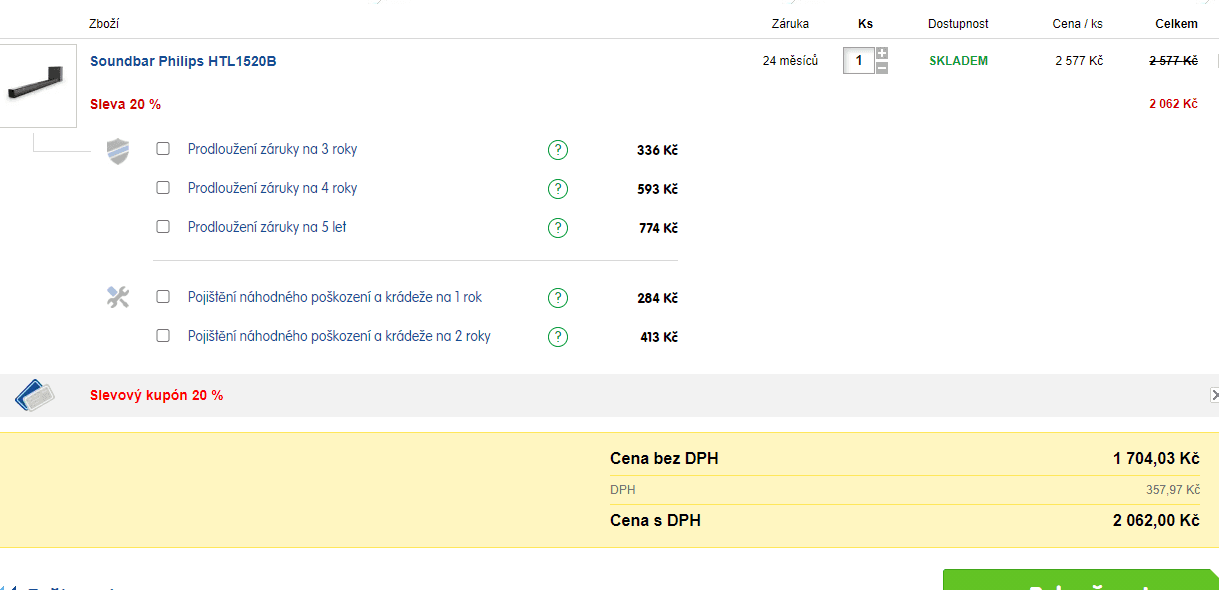Click 'Pojištění náhodného poškození a krádeže na 2 roky'
This screenshot has width=1219, height=590.
tap(339, 337)
